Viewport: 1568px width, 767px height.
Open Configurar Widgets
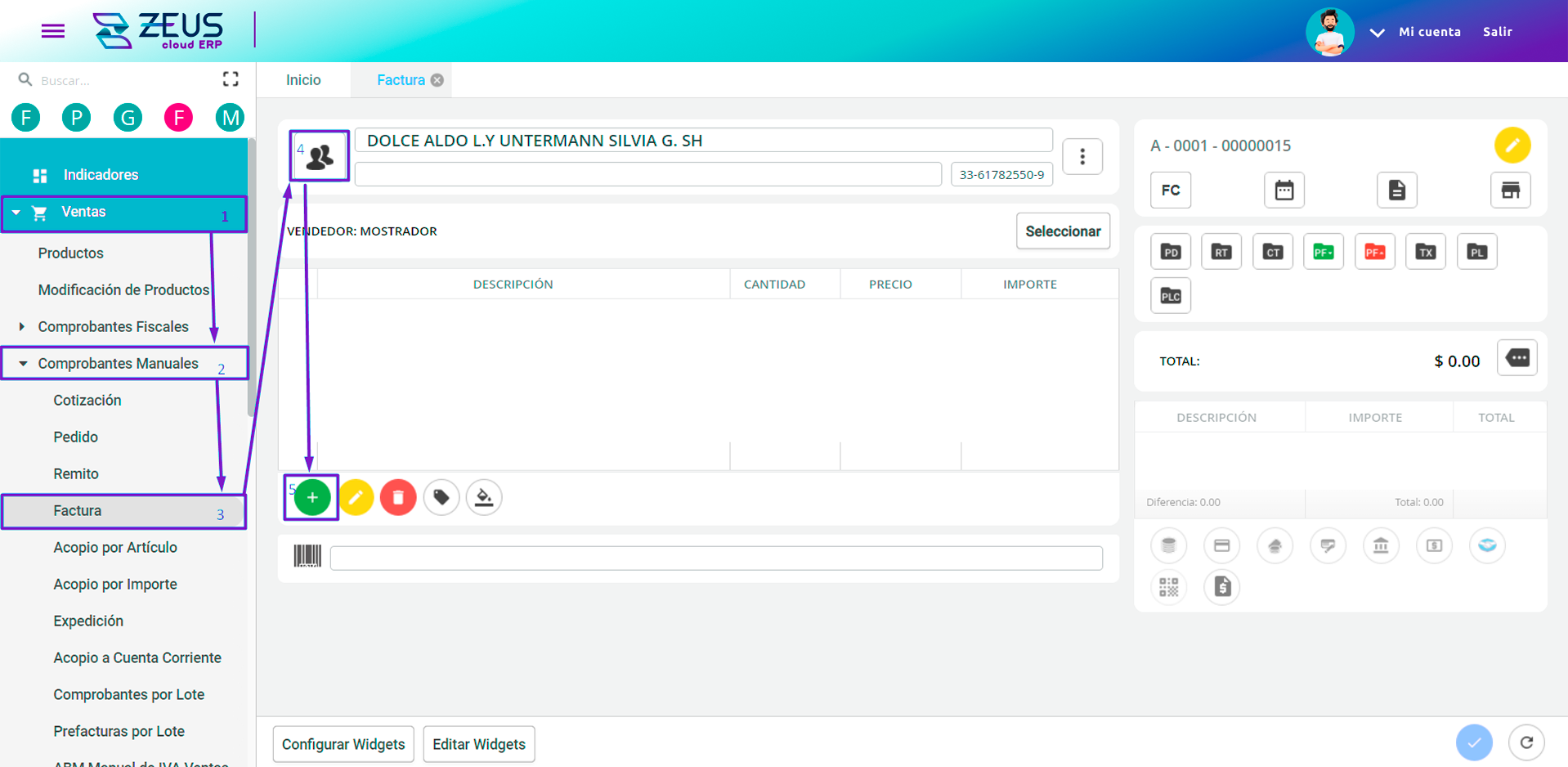343,744
